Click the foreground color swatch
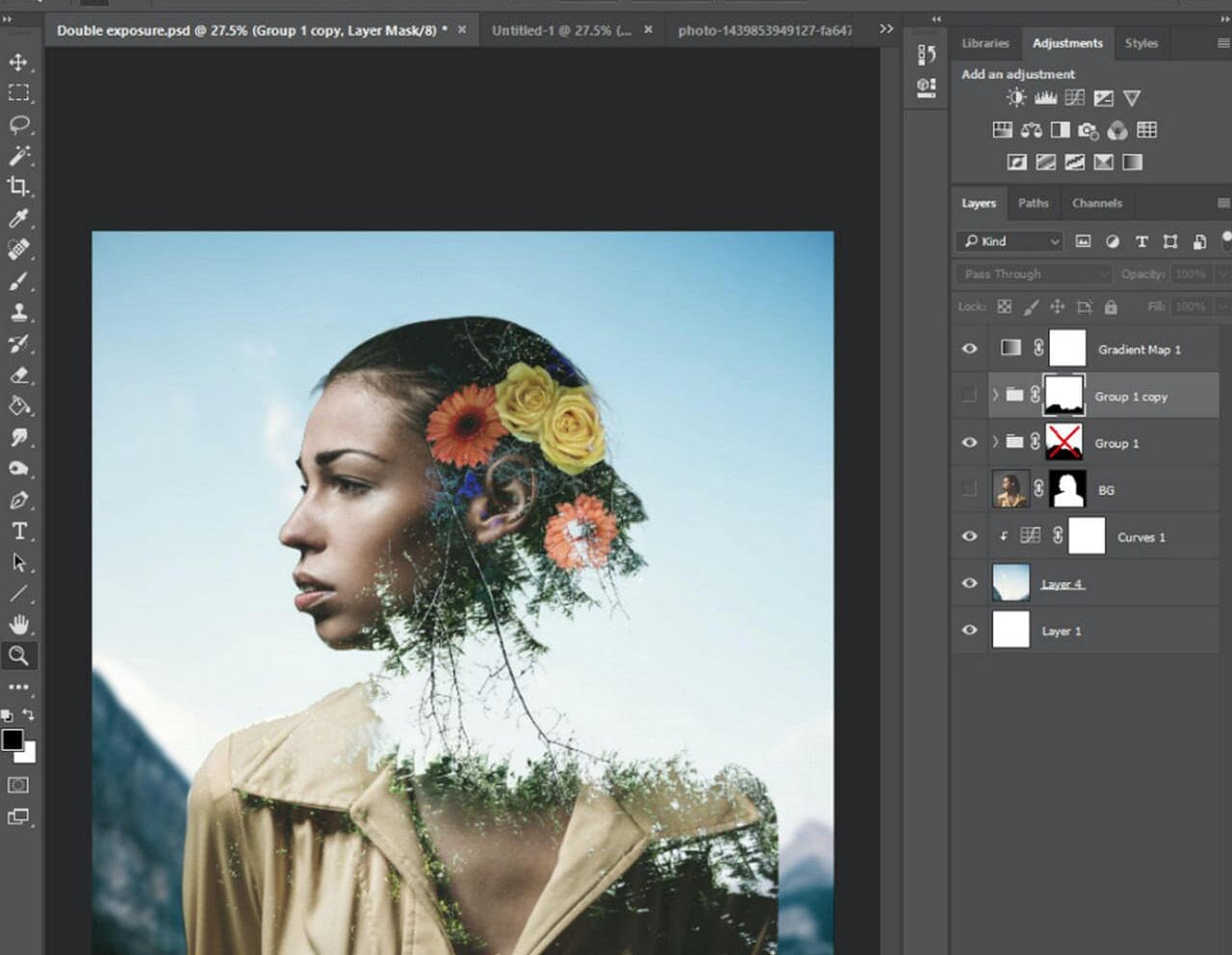This screenshot has height=955, width=1232. [x=13, y=739]
